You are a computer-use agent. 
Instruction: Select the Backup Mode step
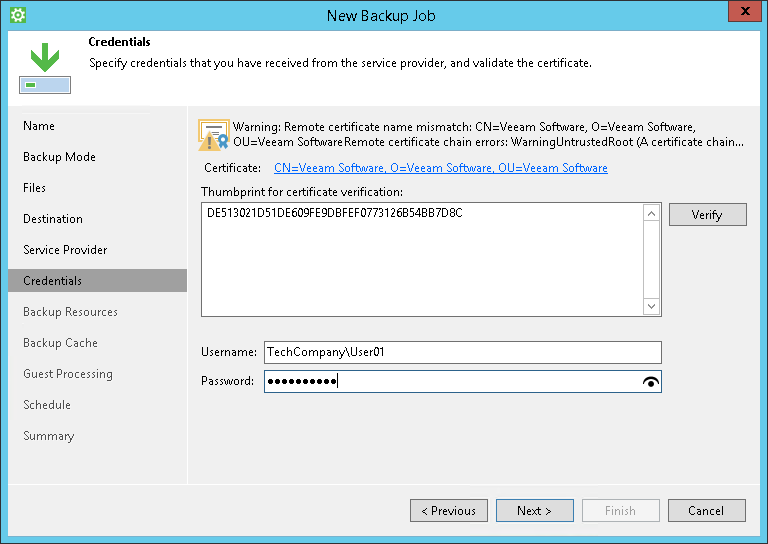[59, 157]
